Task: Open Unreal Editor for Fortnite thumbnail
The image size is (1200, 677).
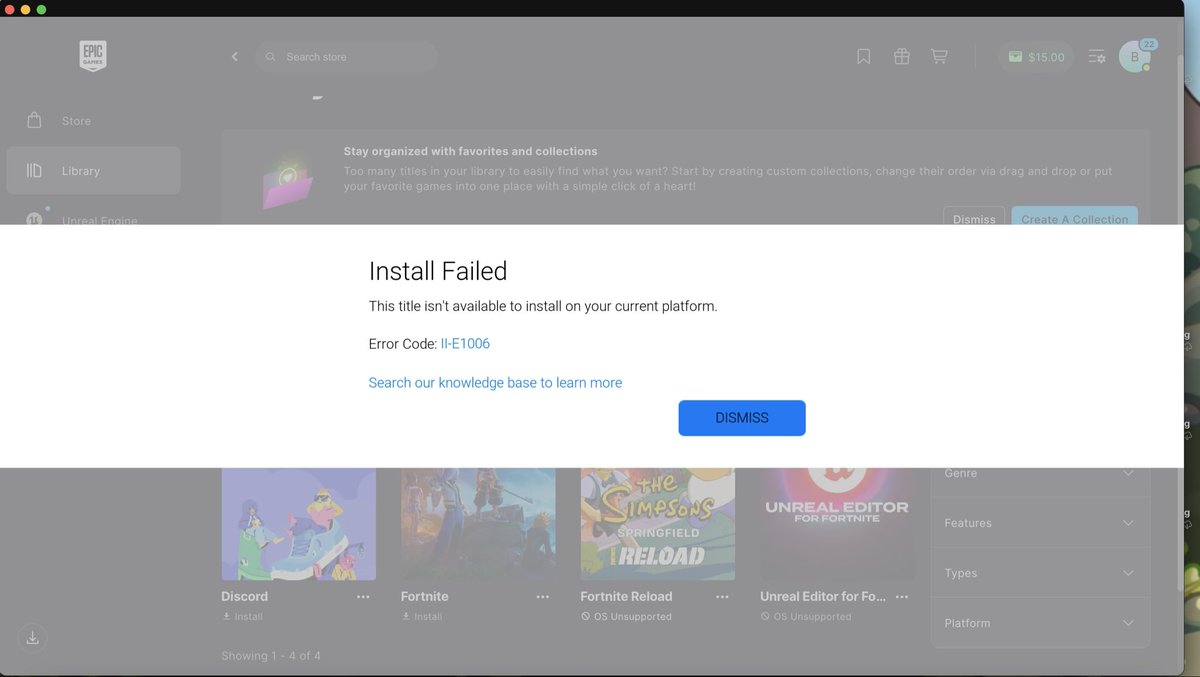Action: [837, 523]
